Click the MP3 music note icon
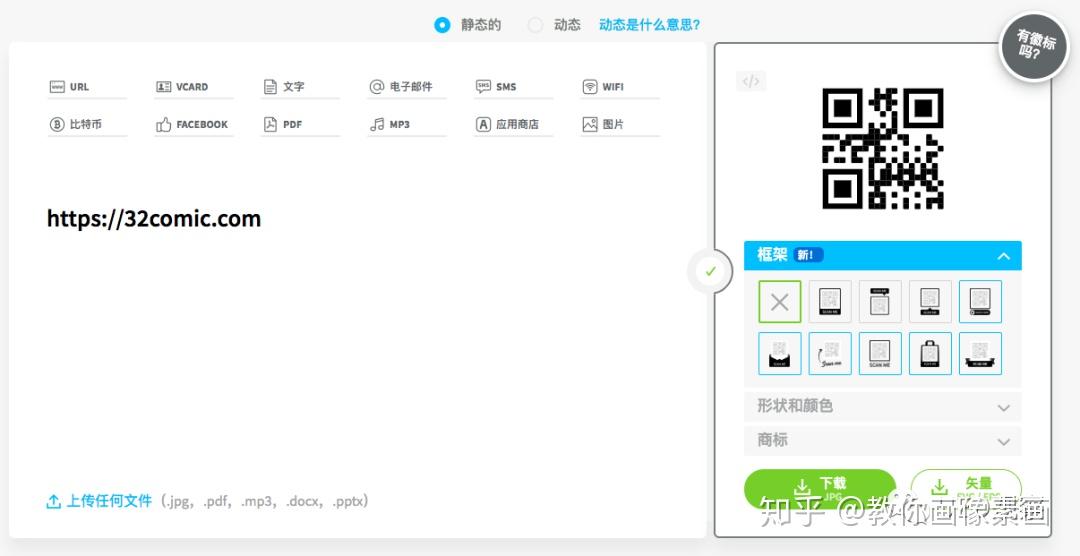The height and width of the screenshot is (556, 1080). (x=377, y=125)
